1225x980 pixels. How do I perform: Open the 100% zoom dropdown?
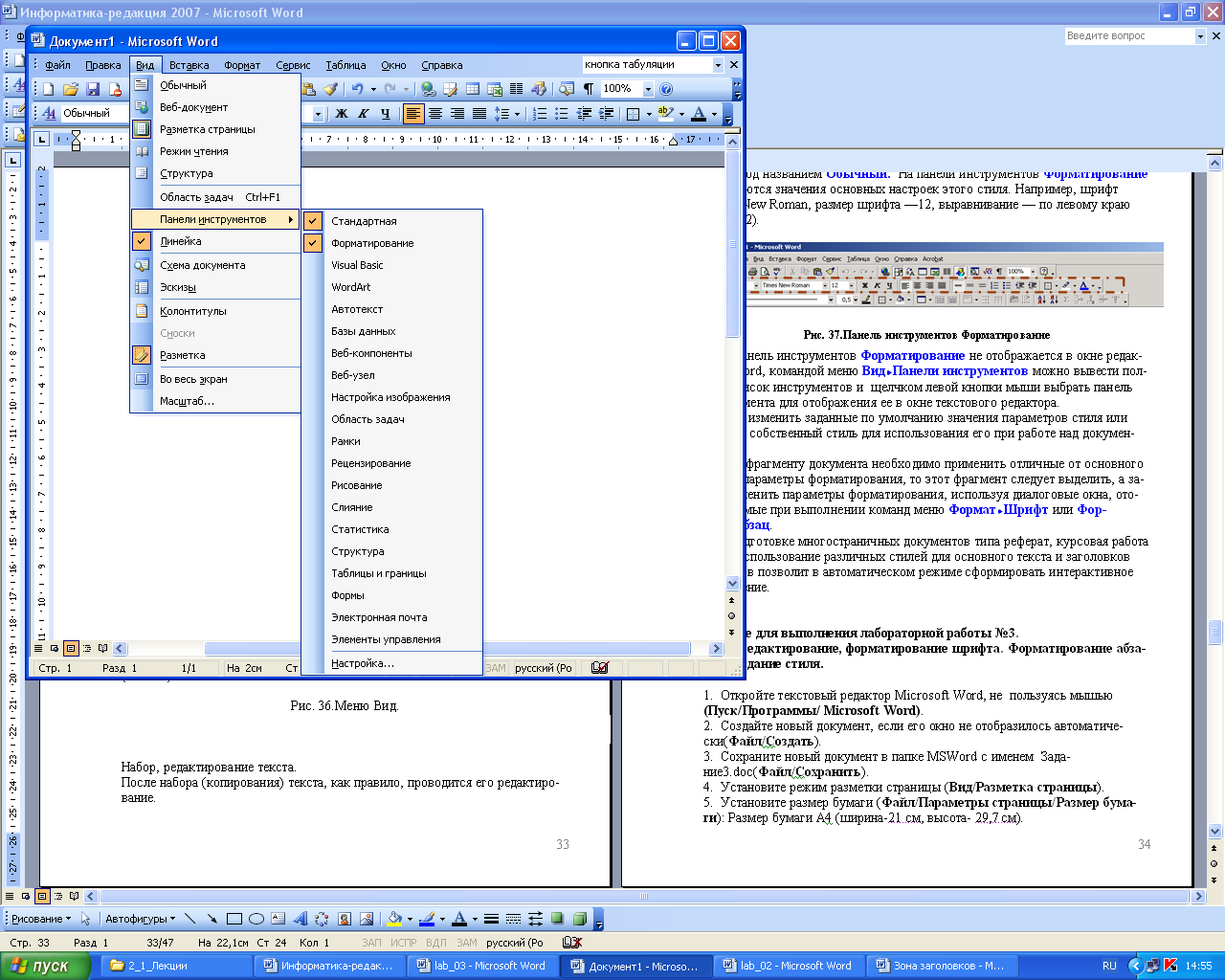(x=648, y=89)
